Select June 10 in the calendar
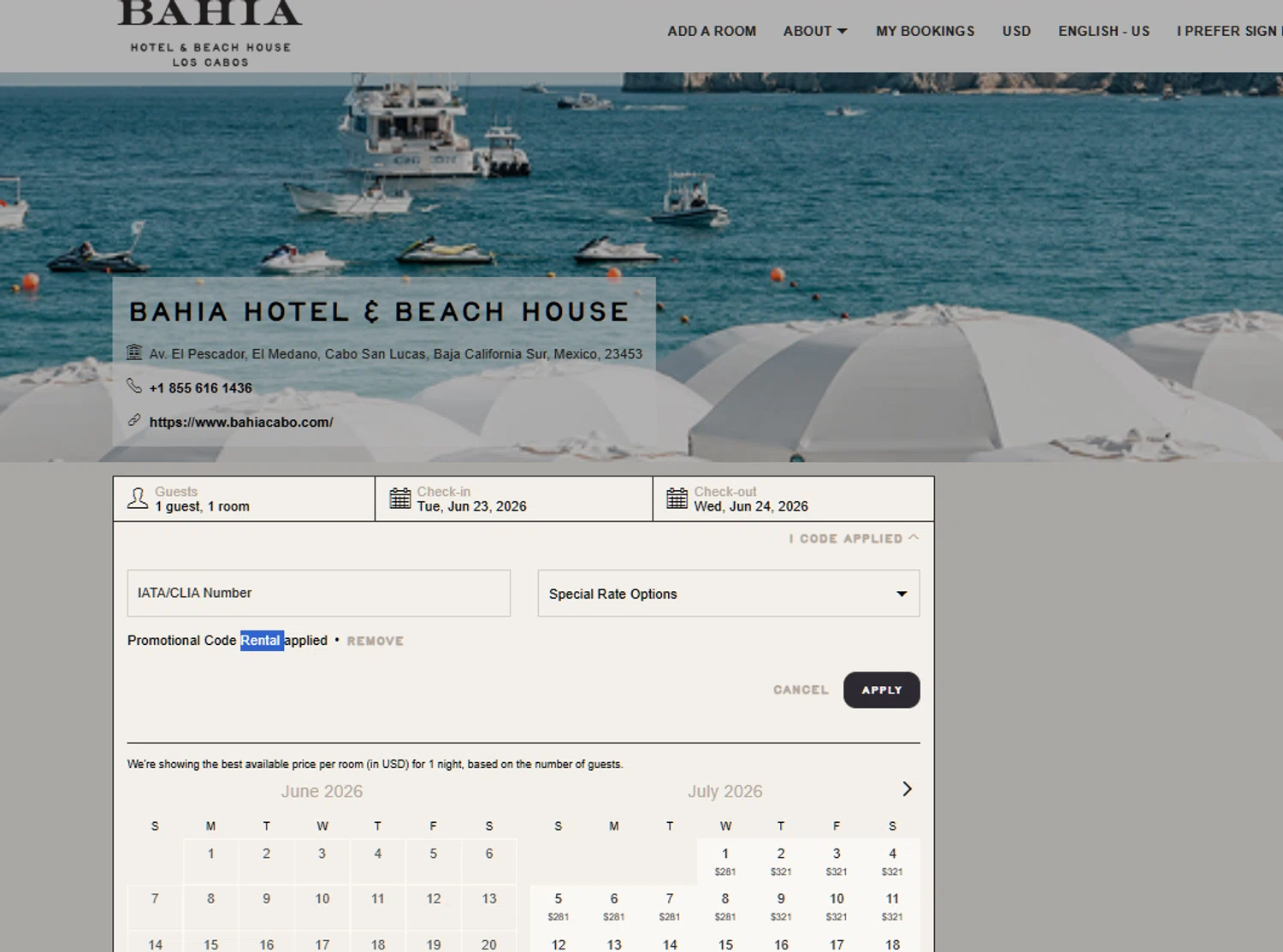 [x=322, y=907]
